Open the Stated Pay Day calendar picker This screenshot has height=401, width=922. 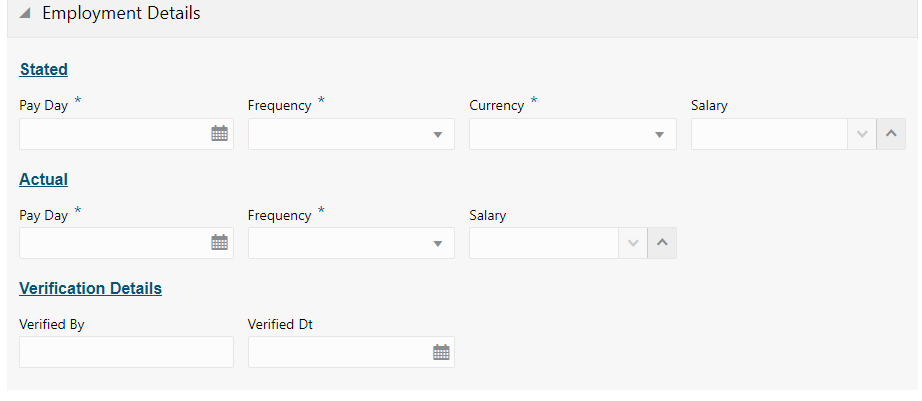pos(220,134)
